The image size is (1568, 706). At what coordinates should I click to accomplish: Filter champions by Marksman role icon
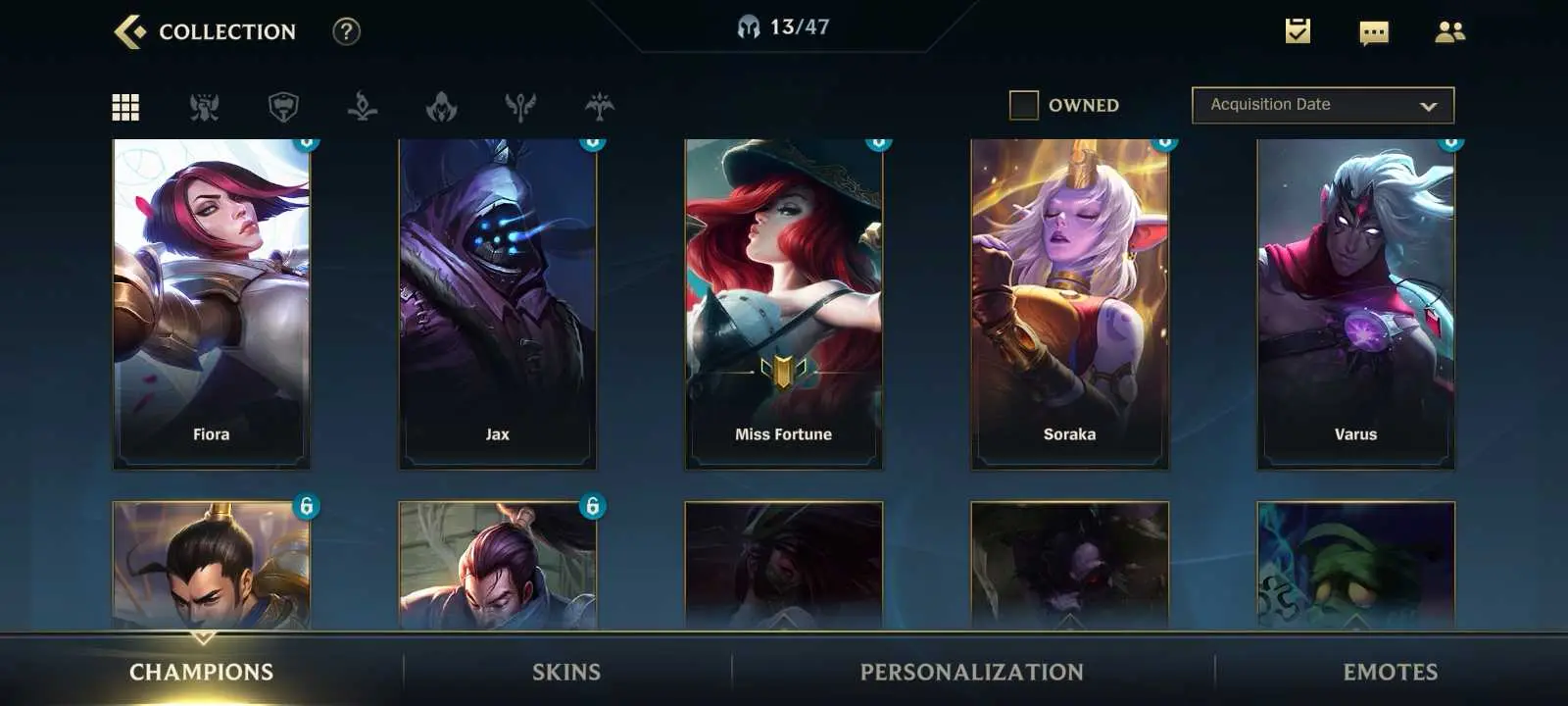pyautogui.click(x=599, y=107)
